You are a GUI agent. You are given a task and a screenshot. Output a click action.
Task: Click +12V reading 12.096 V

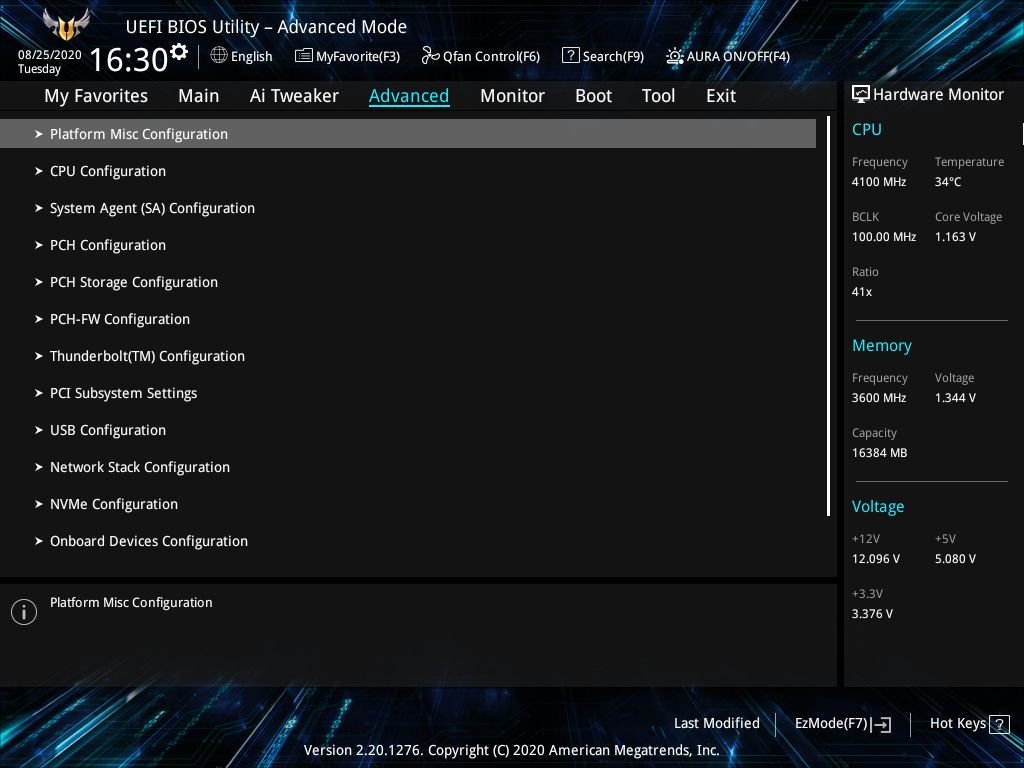click(x=875, y=559)
